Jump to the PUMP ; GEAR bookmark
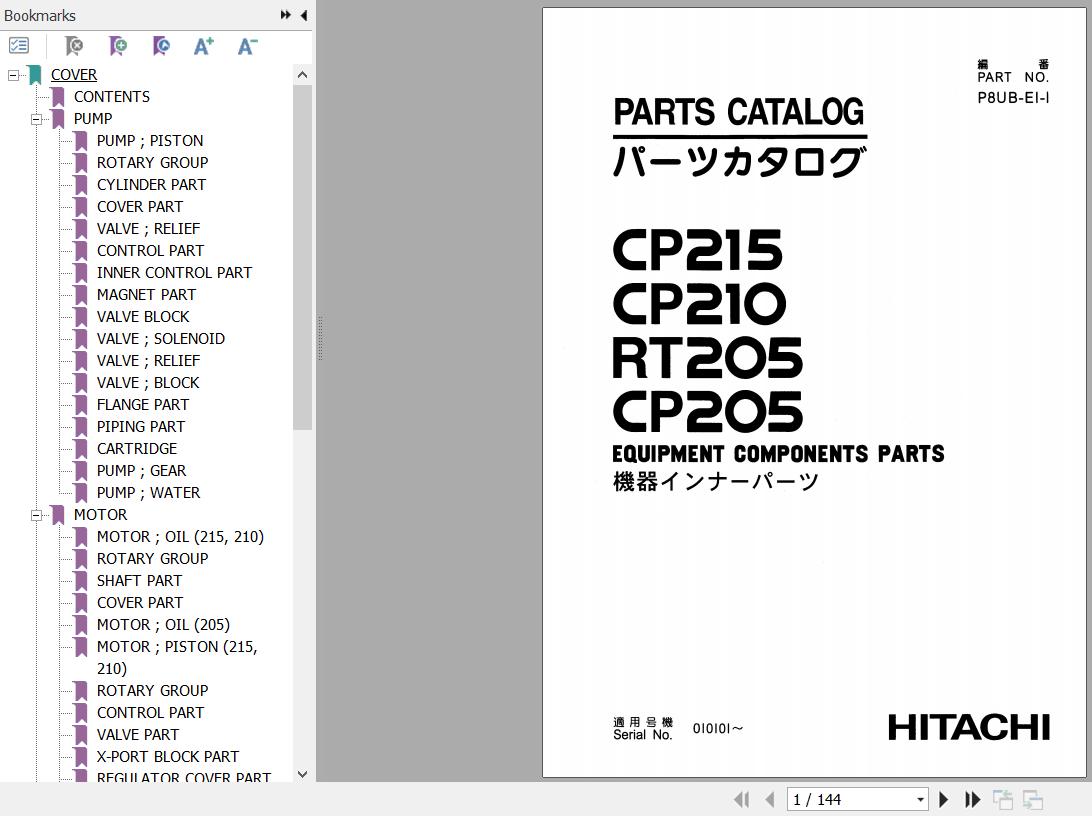Screen dimensions: 1092x816 coord(141,471)
